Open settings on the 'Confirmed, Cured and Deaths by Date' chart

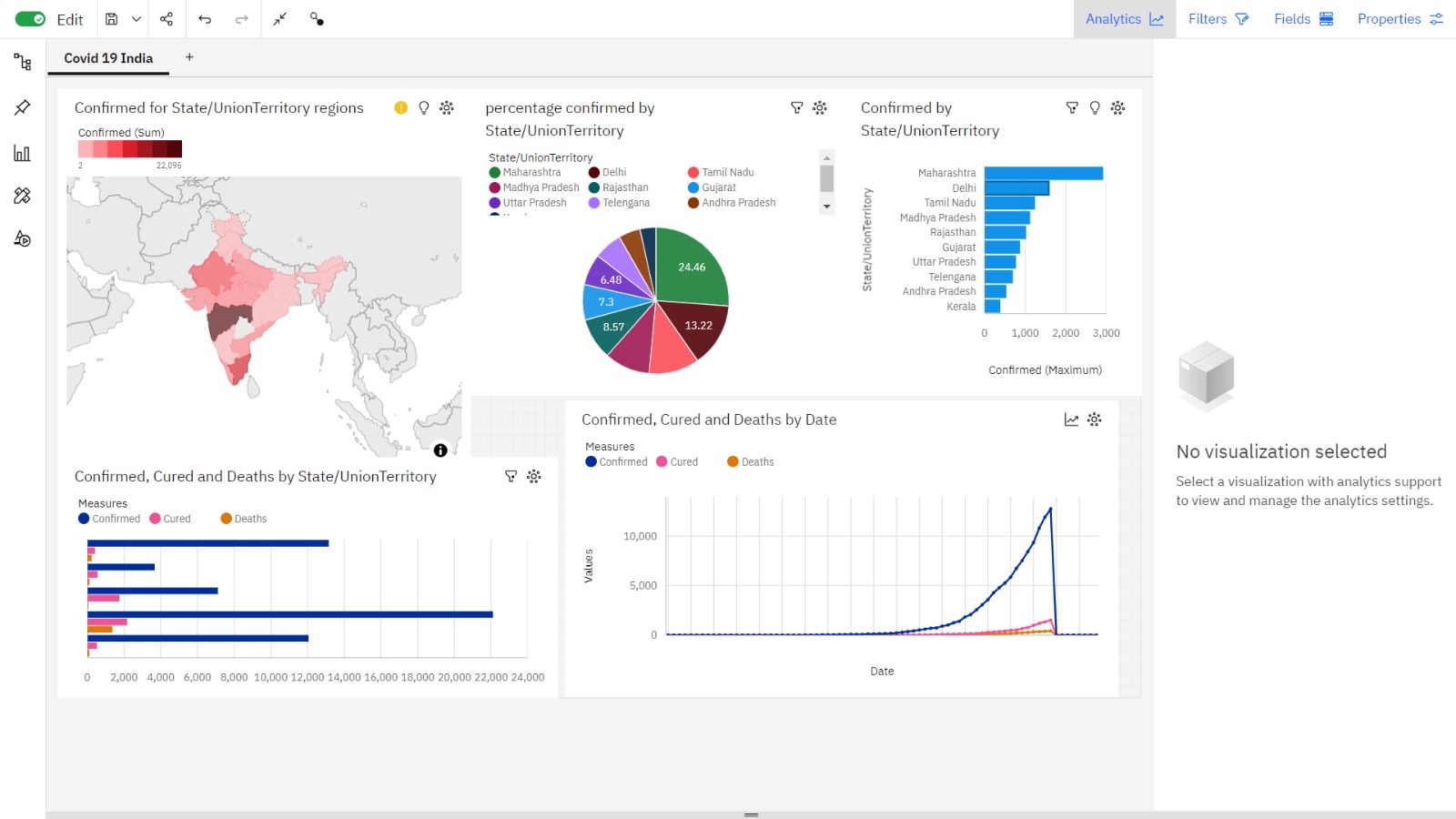tap(1094, 420)
